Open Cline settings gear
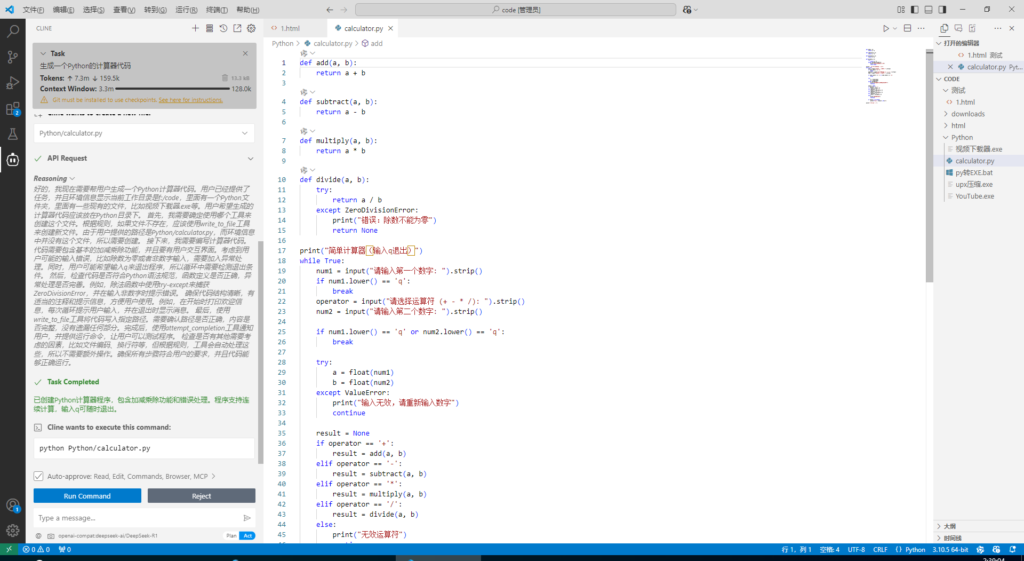This screenshot has width=1024, height=561. [x=251, y=28]
